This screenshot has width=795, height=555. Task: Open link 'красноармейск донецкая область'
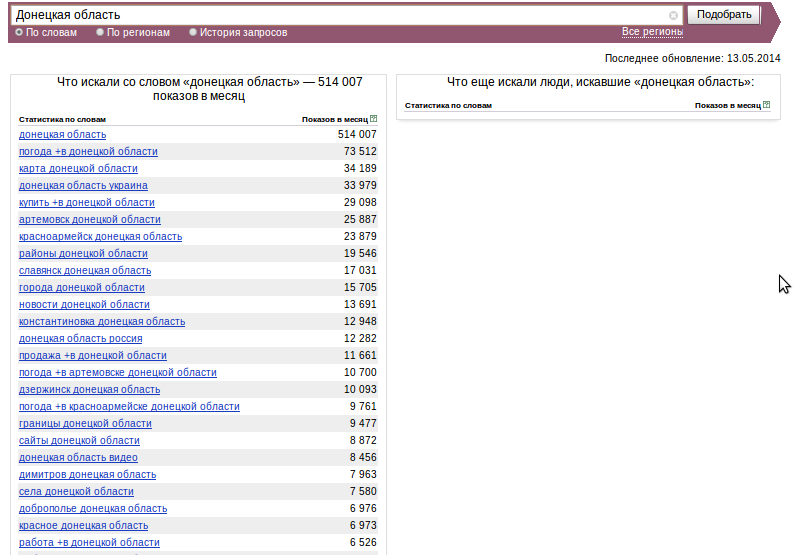tap(100, 237)
